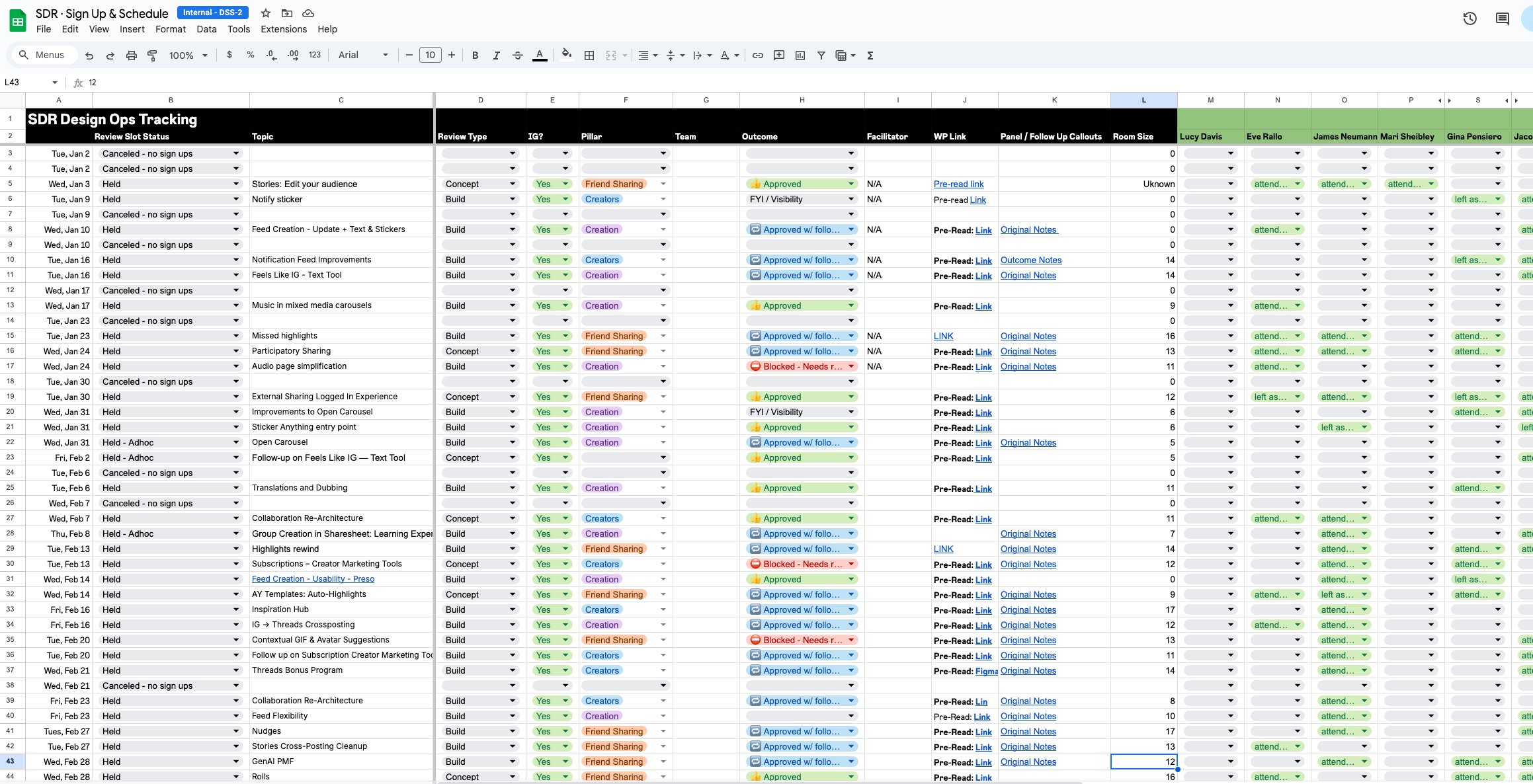
Task: Toggle strikethrough formatting
Action: pos(518,56)
